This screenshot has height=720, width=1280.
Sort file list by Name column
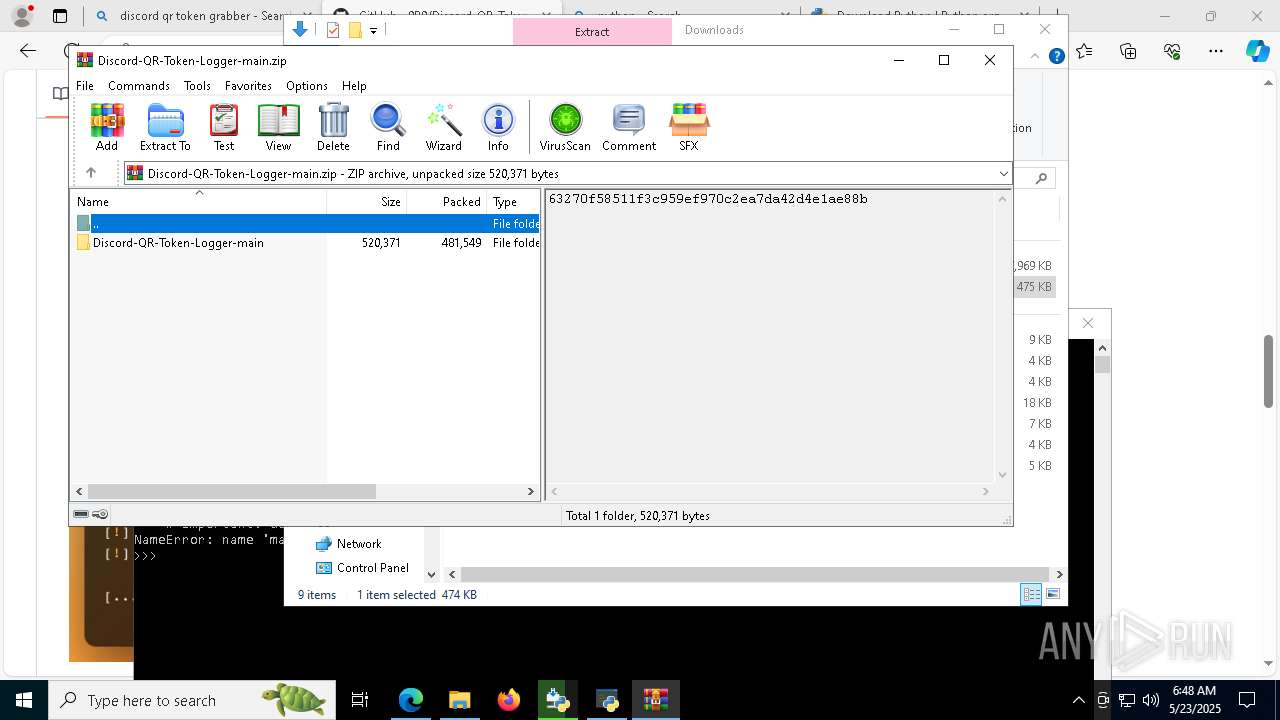pos(198,201)
